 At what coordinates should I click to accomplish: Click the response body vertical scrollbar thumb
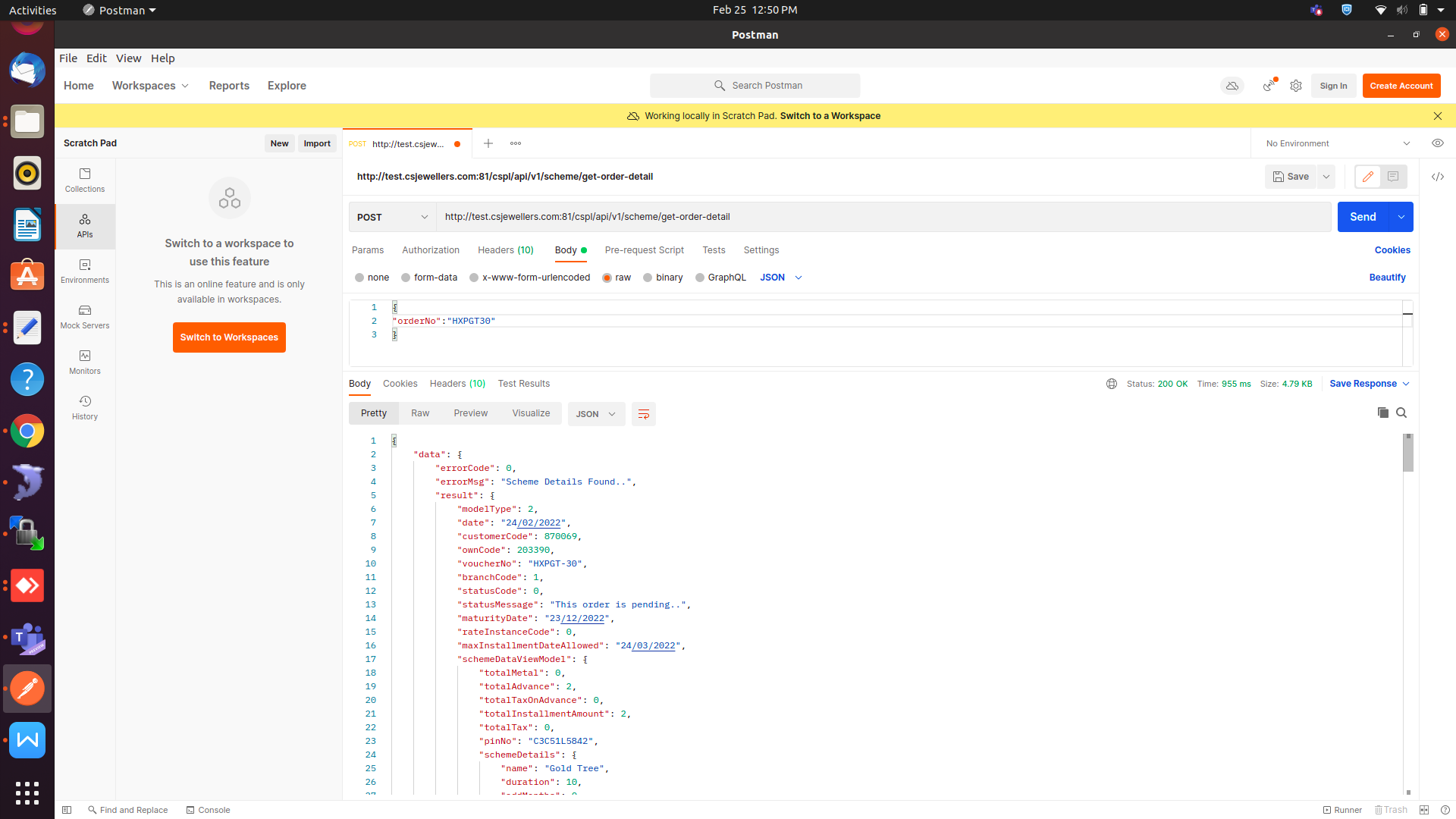1408,453
